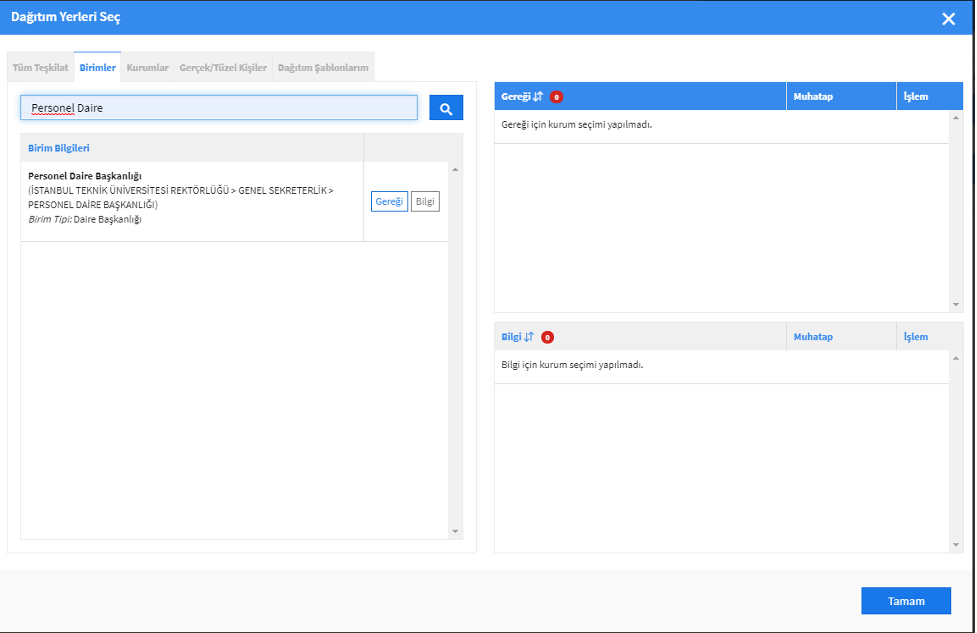
Task: Click the Gereği panel scrollbar down arrow
Action: pyautogui.click(x=956, y=305)
